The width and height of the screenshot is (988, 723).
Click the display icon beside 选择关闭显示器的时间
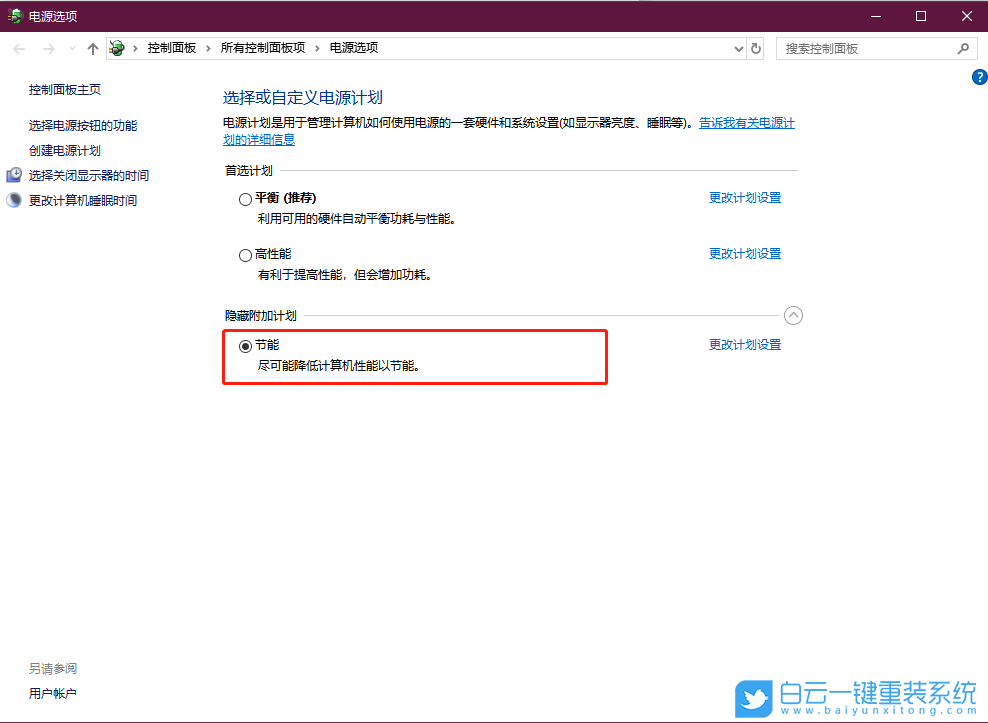[x=13, y=174]
